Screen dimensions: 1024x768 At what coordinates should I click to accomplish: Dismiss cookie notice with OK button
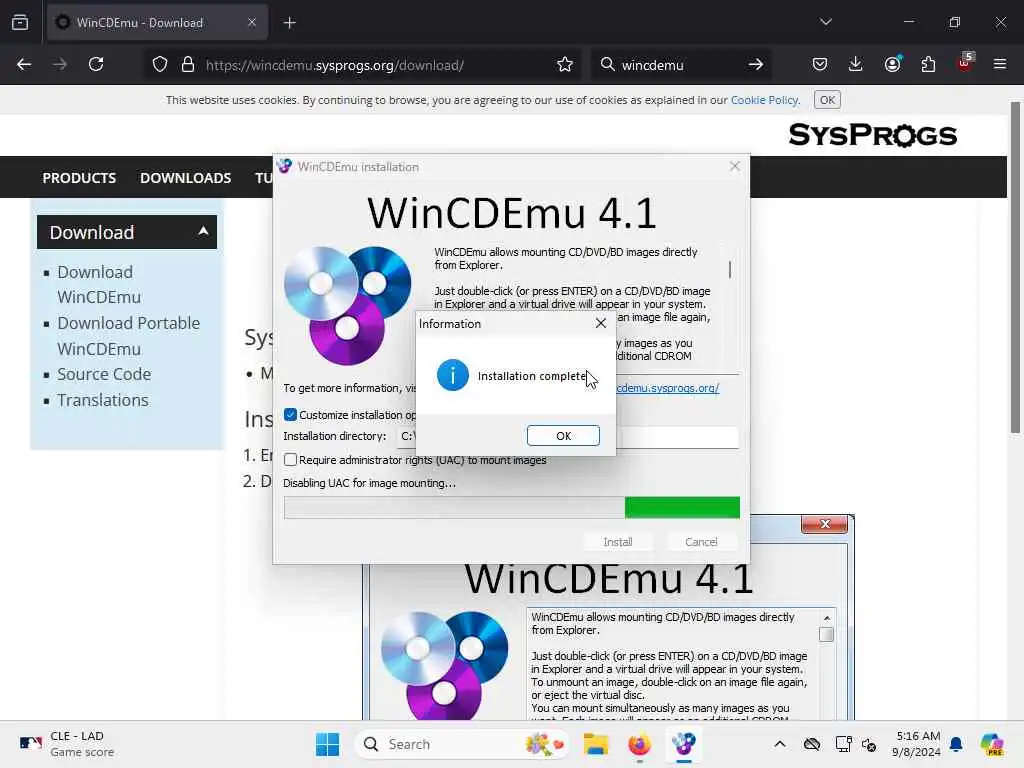coord(827,100)
